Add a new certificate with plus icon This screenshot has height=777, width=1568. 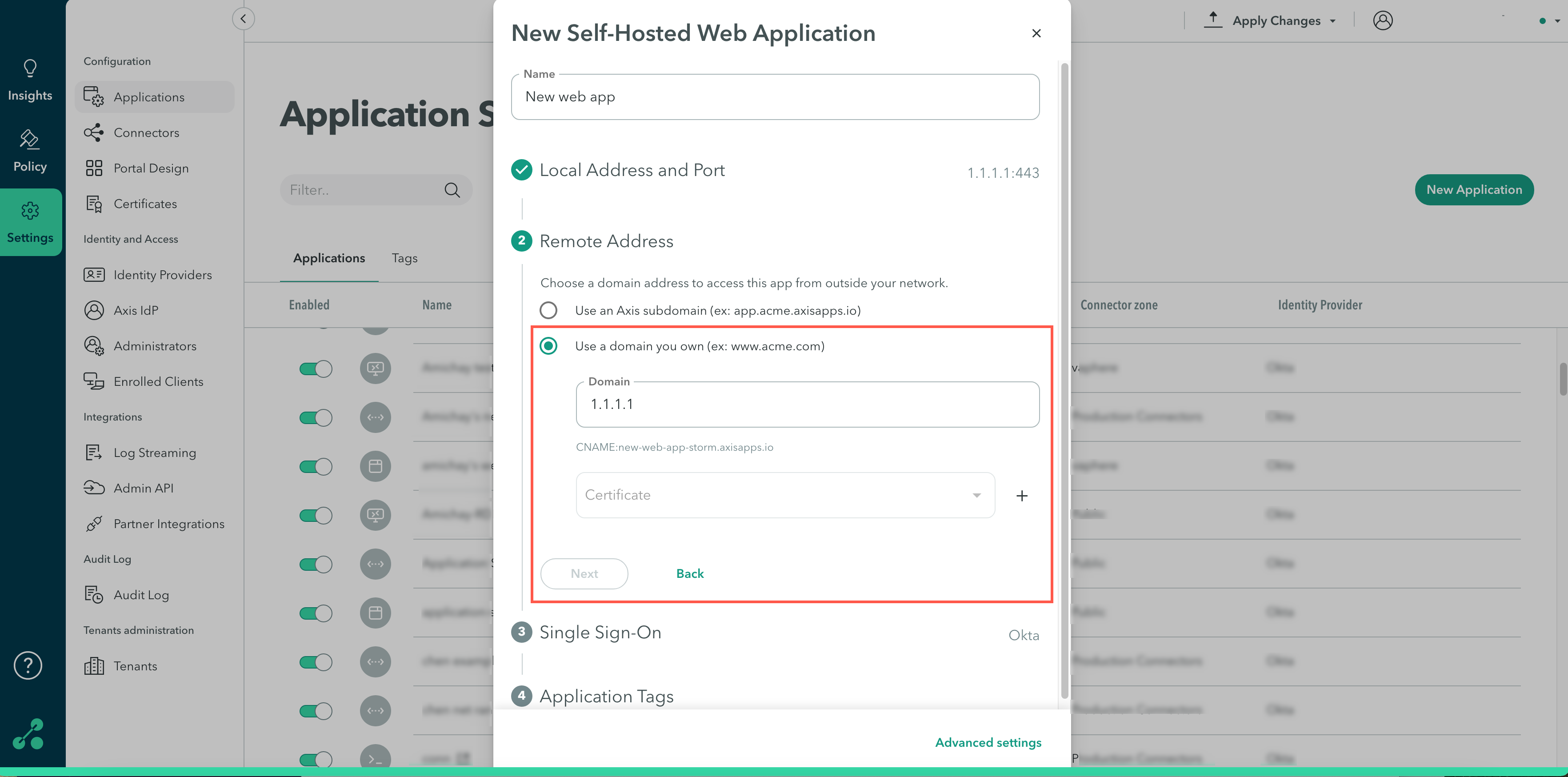coord(1022,496)
